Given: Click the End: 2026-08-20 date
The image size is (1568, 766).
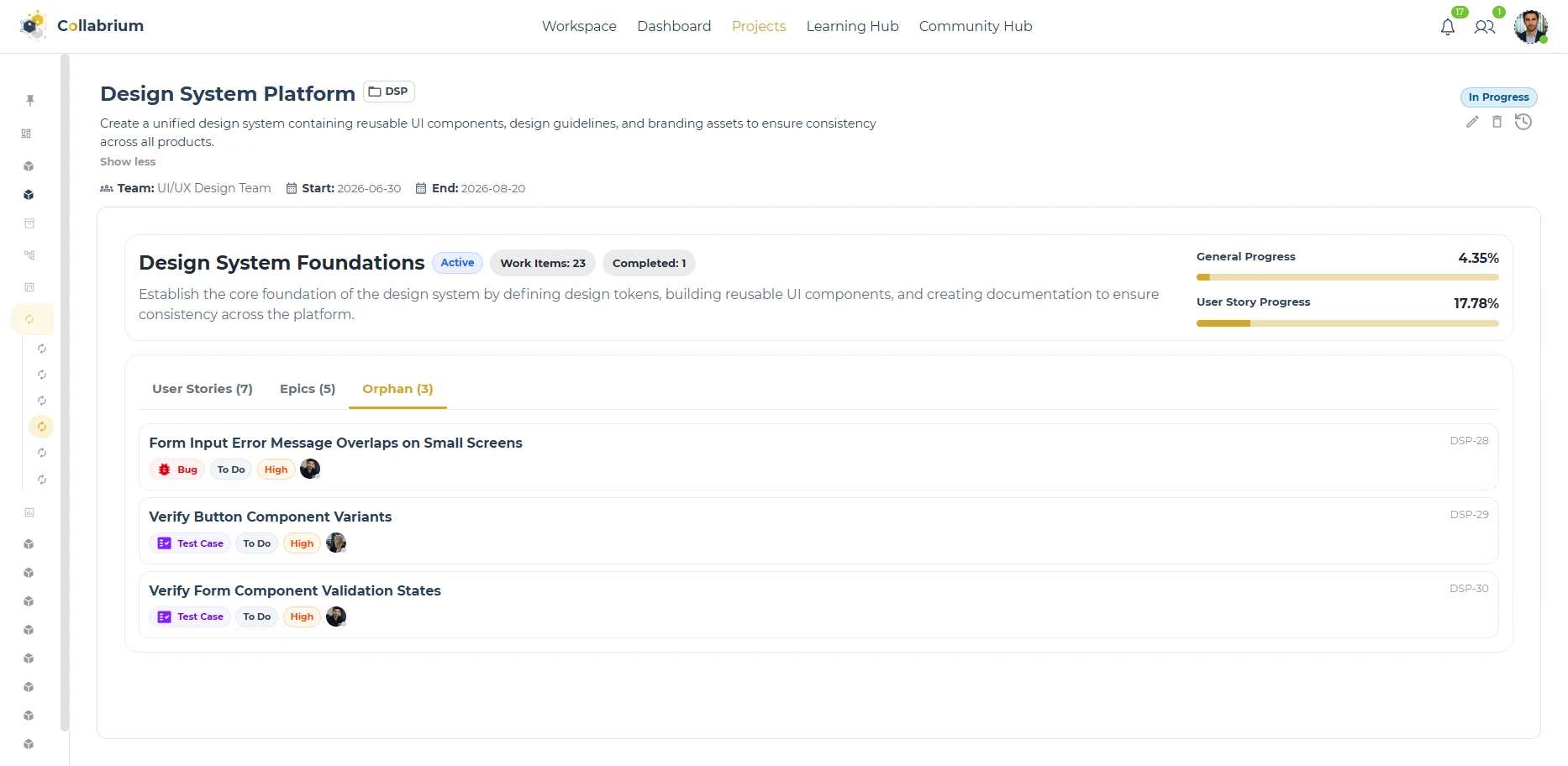Looking at the screenshot, I should pyautogui.click(x=471, y=188).
